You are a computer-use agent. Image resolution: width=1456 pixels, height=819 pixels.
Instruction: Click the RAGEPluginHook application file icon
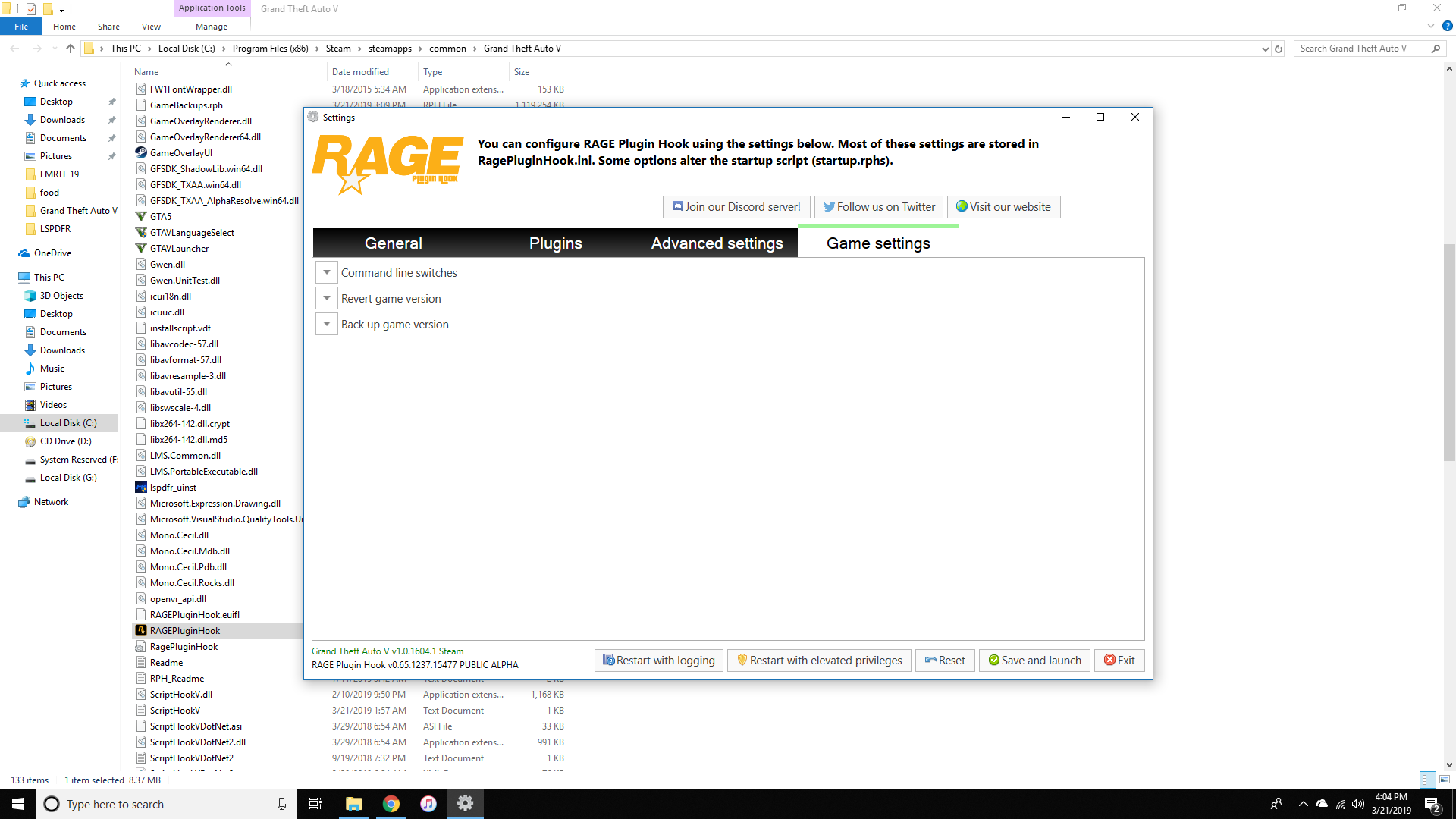(141, 630)
